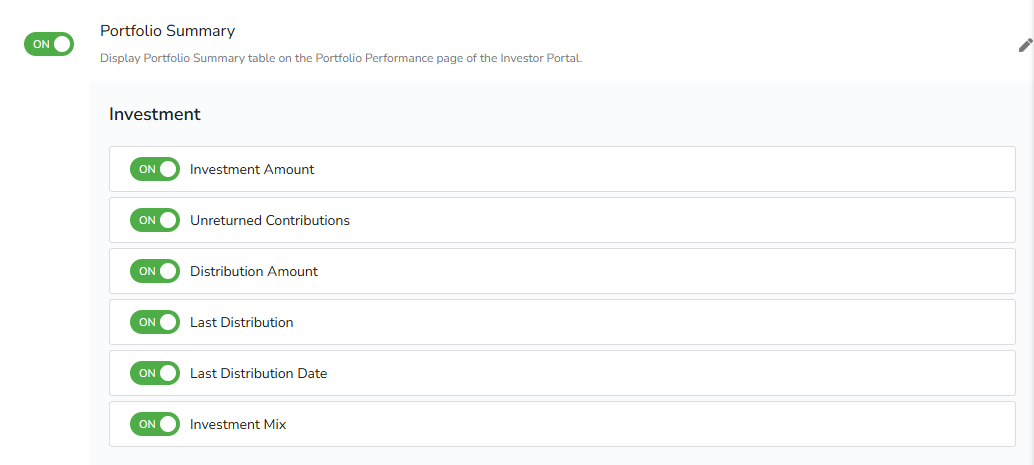Click the Unreturned Contributions label text
The height and width of the screenshot is (465, 1034).
click(x=270, y=220)
